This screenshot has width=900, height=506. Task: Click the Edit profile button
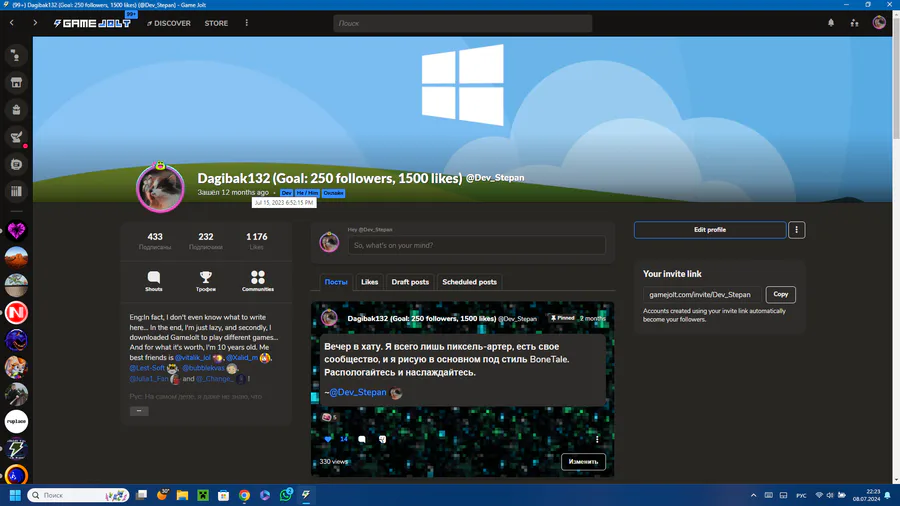(x=710, y=229)
